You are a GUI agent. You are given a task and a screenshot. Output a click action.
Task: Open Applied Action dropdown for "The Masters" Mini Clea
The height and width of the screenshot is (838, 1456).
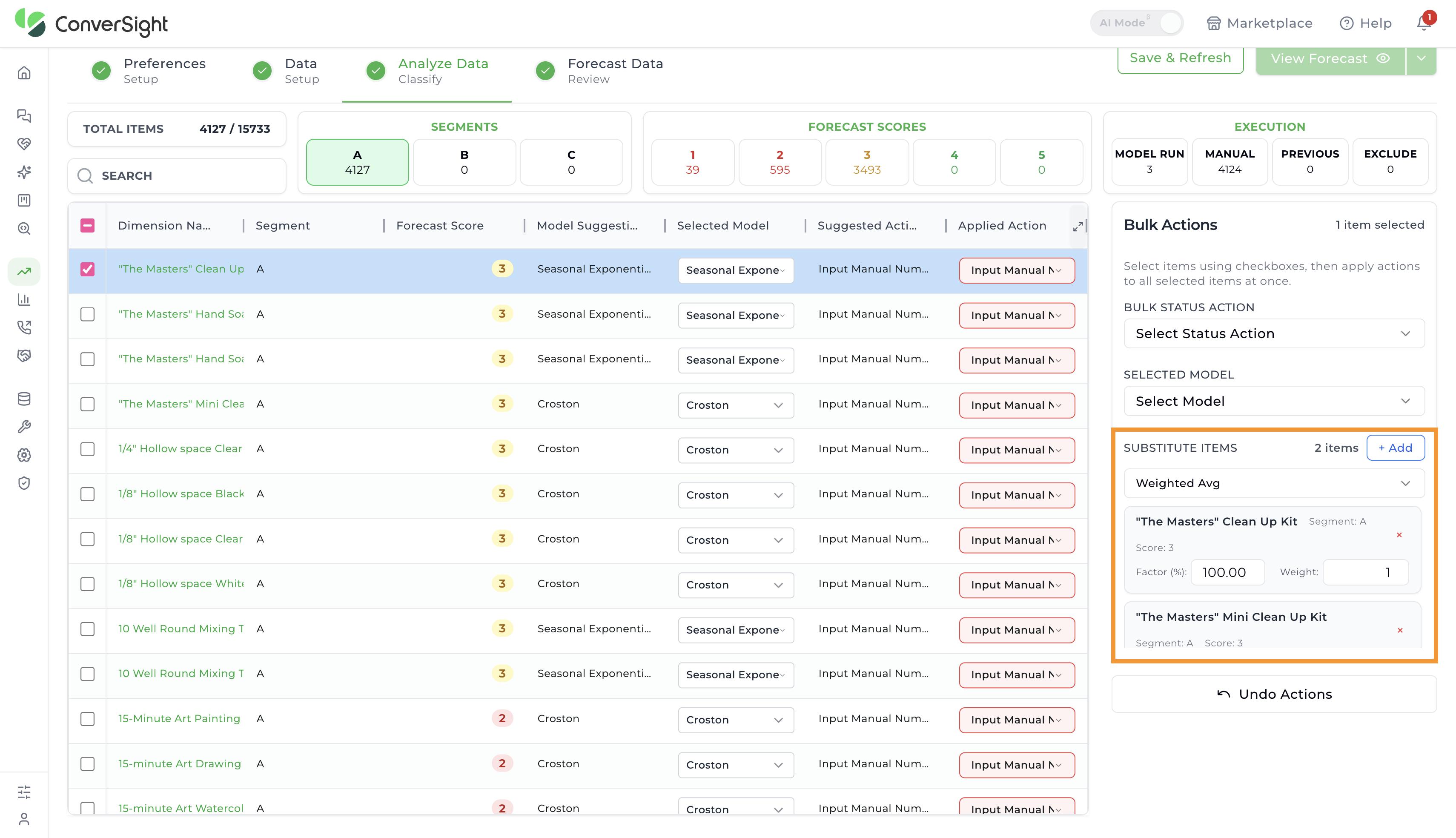click(1017, 405)
